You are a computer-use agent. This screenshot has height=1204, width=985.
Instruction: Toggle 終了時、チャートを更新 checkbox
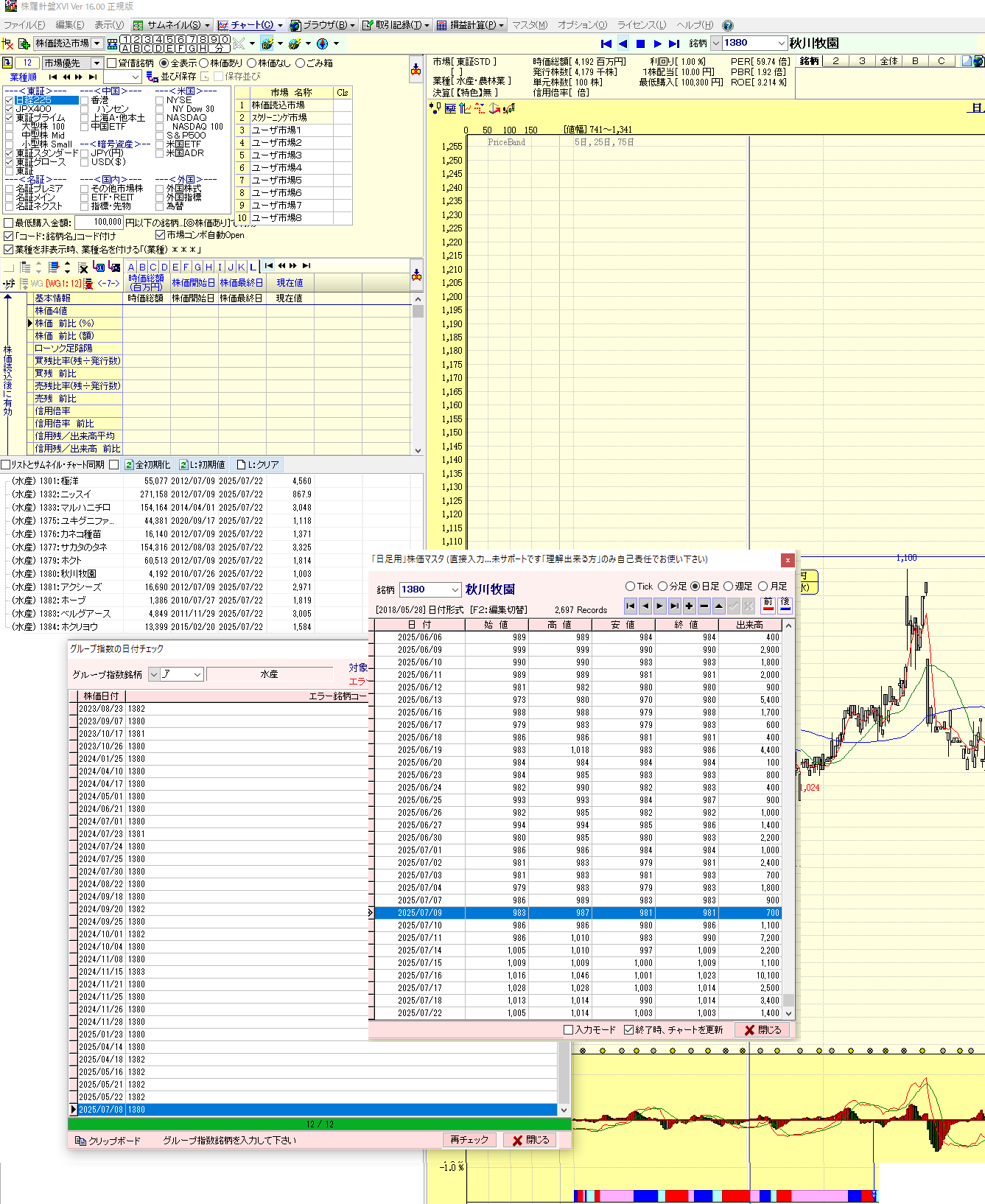[x=628, y=1030]
